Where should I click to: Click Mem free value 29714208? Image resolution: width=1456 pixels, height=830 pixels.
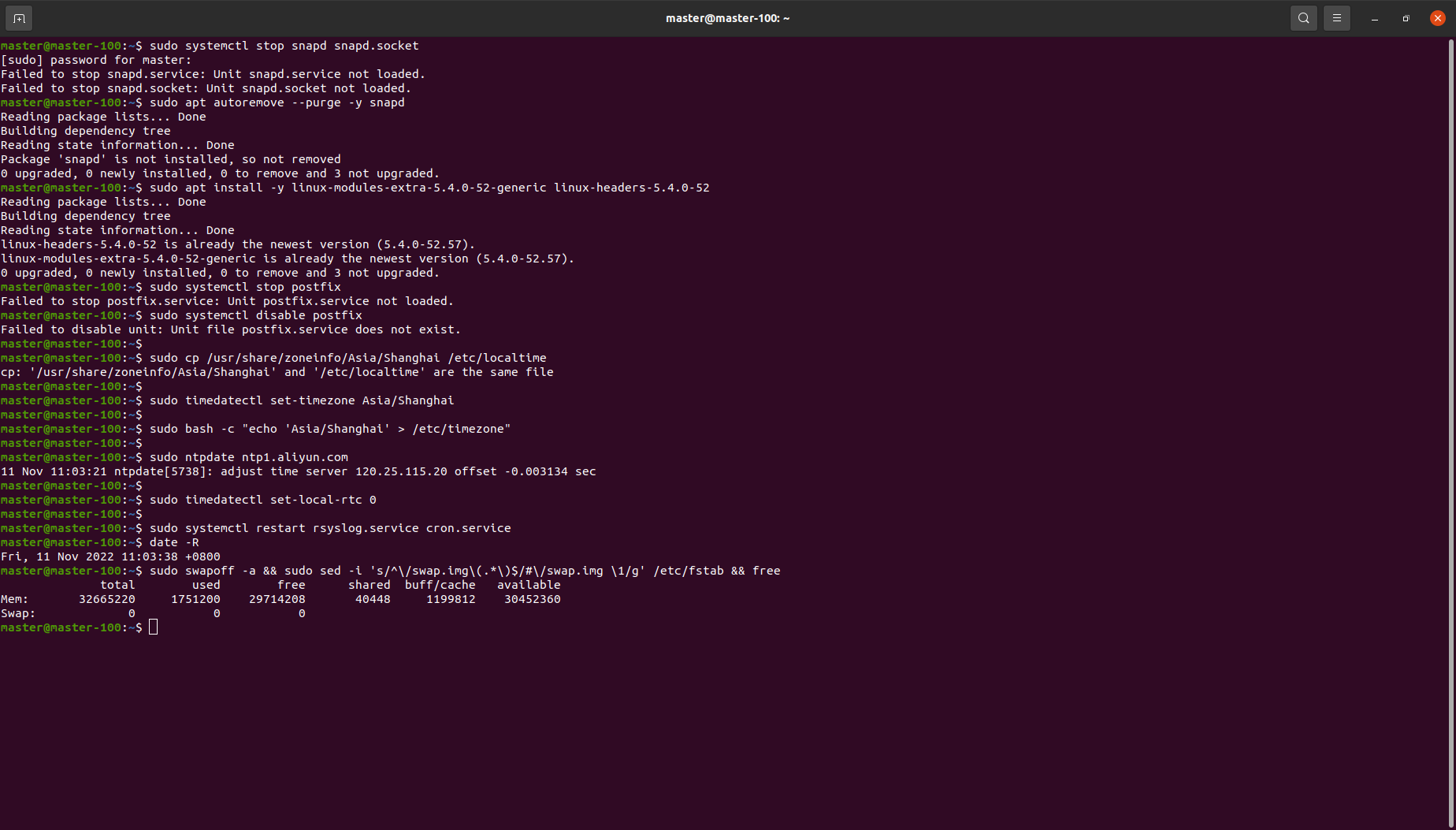point(277,599)
